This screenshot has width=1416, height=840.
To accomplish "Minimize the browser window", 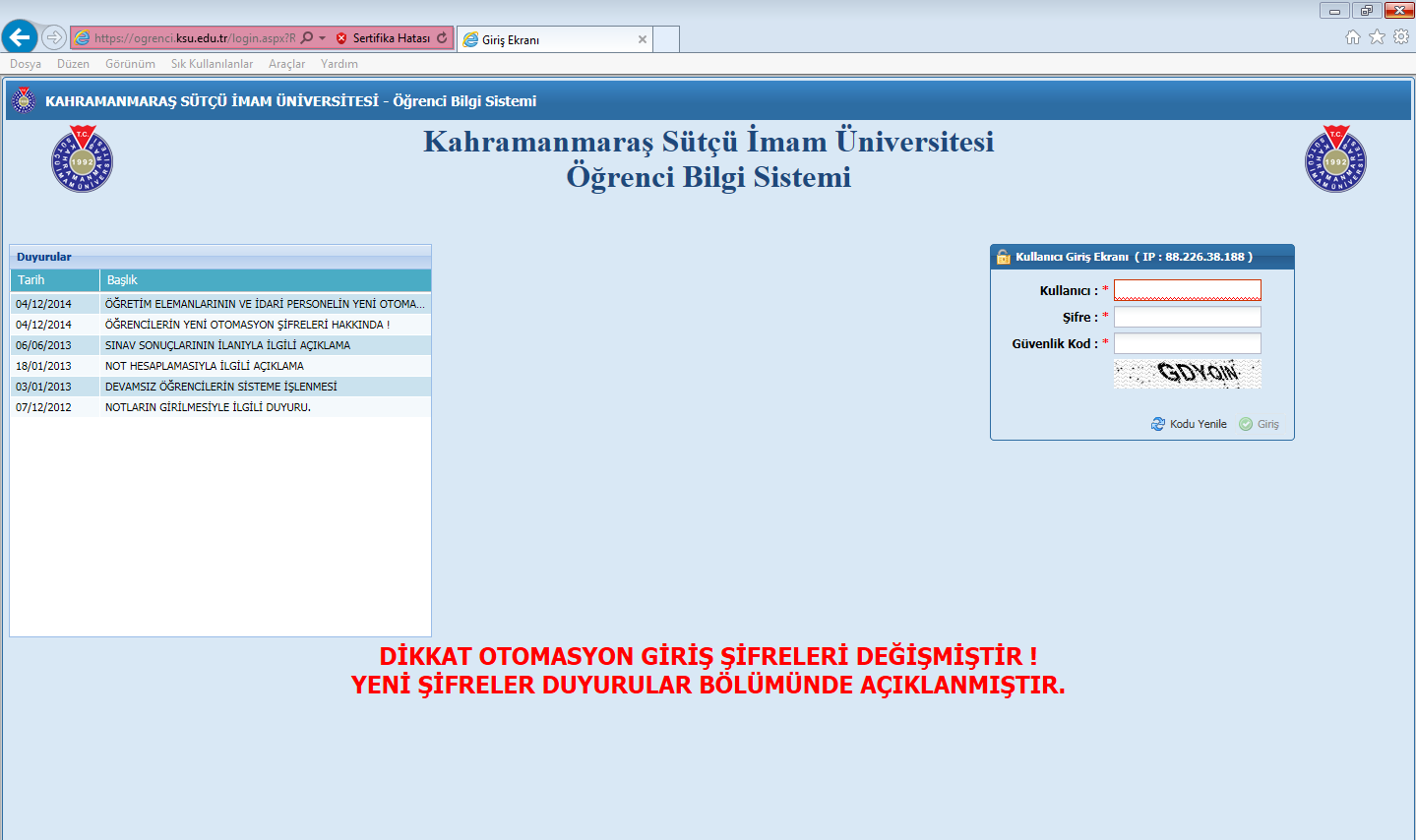I will click(1334, 11).
